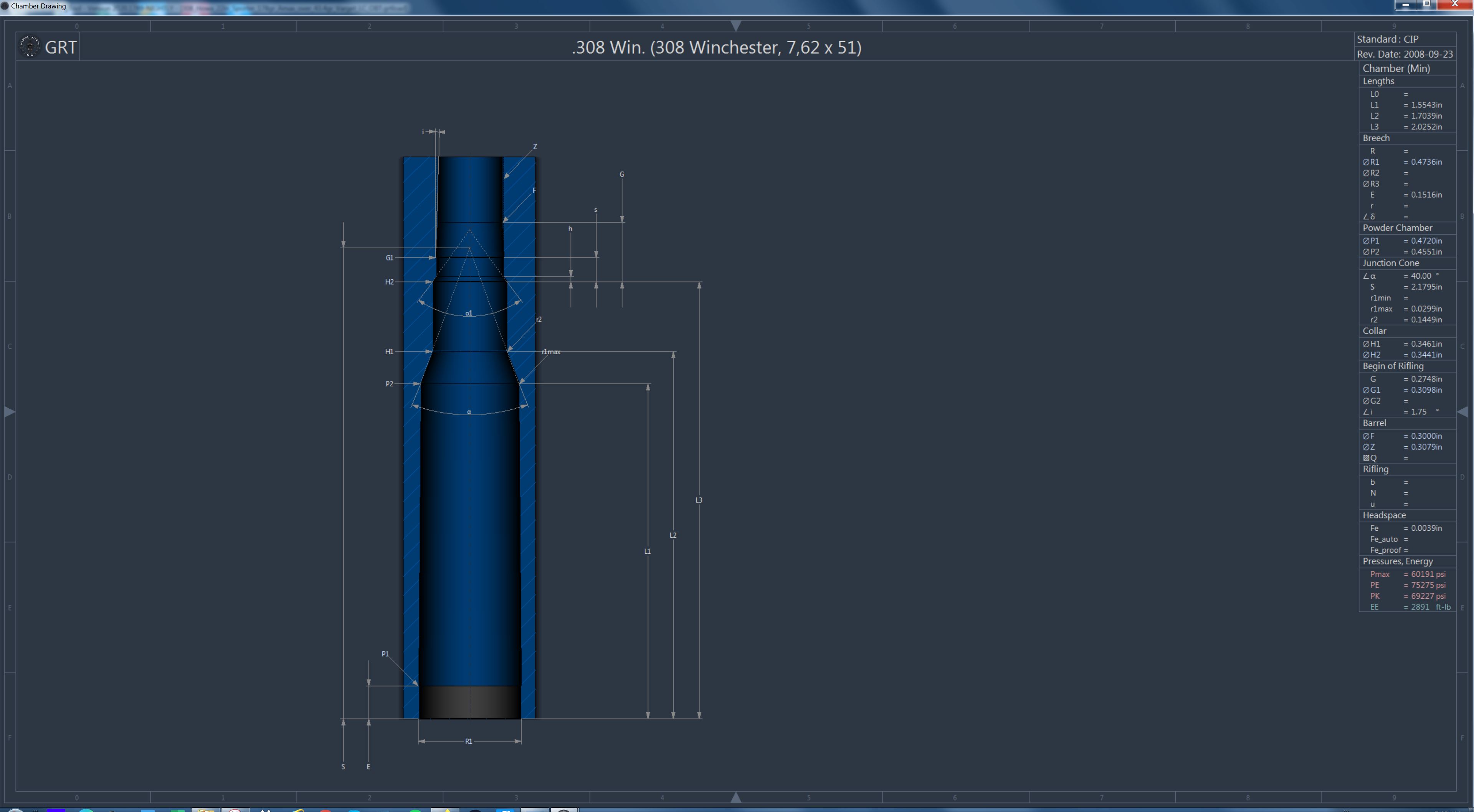The width and height of the screenshot is (1474, 812).
Task: Click the left edge center arrow marker
Action: (9, 411)
